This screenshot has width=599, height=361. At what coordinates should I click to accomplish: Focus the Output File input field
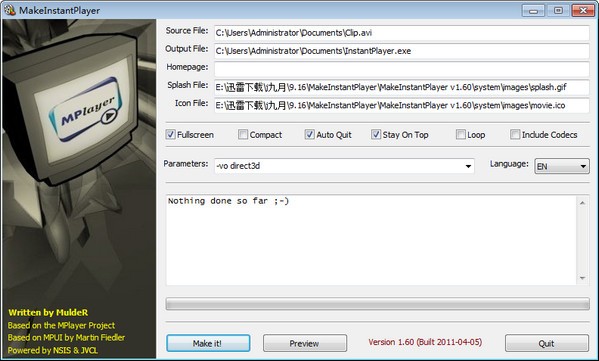tap(401, 51)
